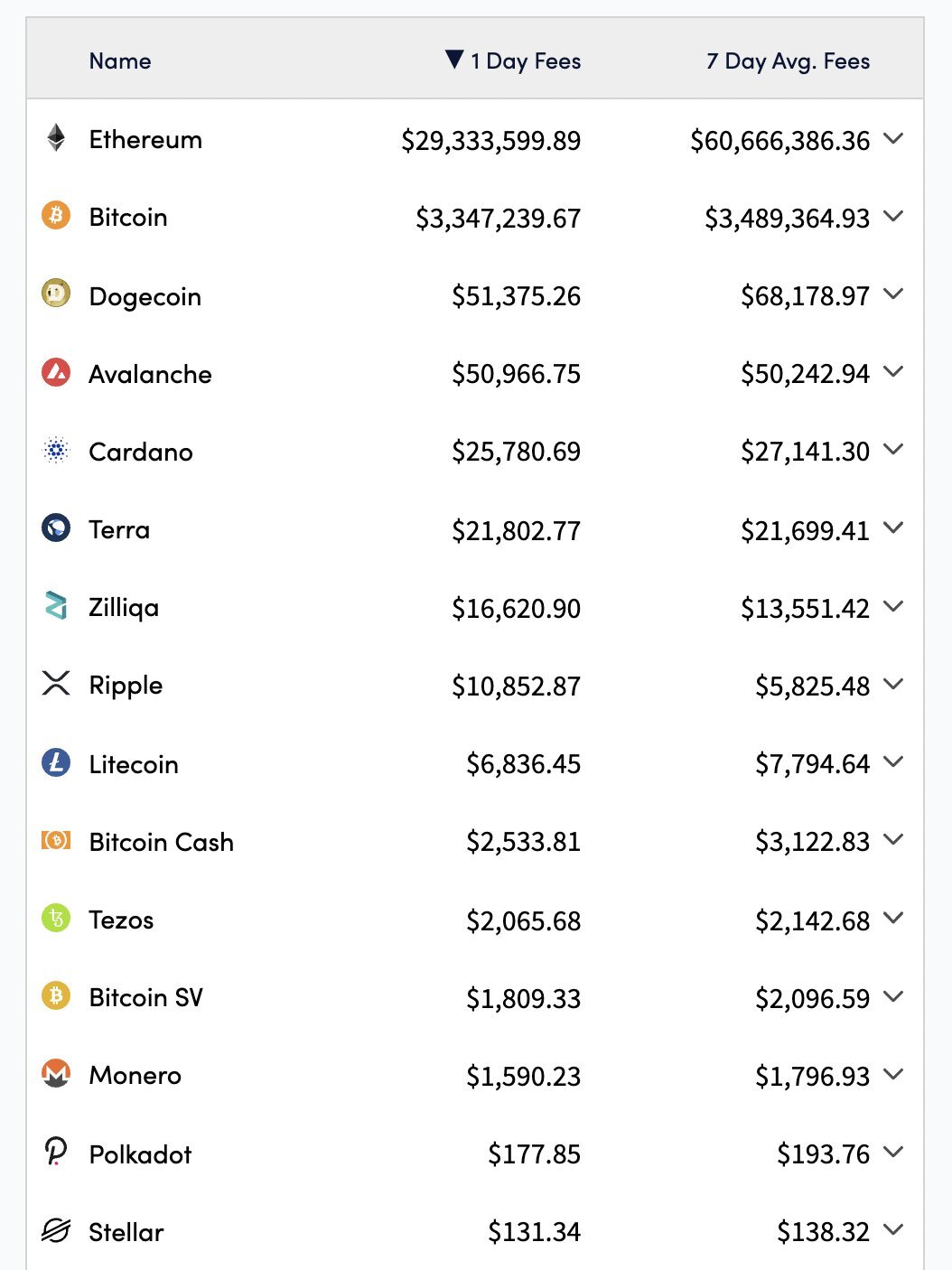Click the Terra globe icon
The height and width of the screenshot is (1270, 952).
pyautogui.click(x=56, y=528)
